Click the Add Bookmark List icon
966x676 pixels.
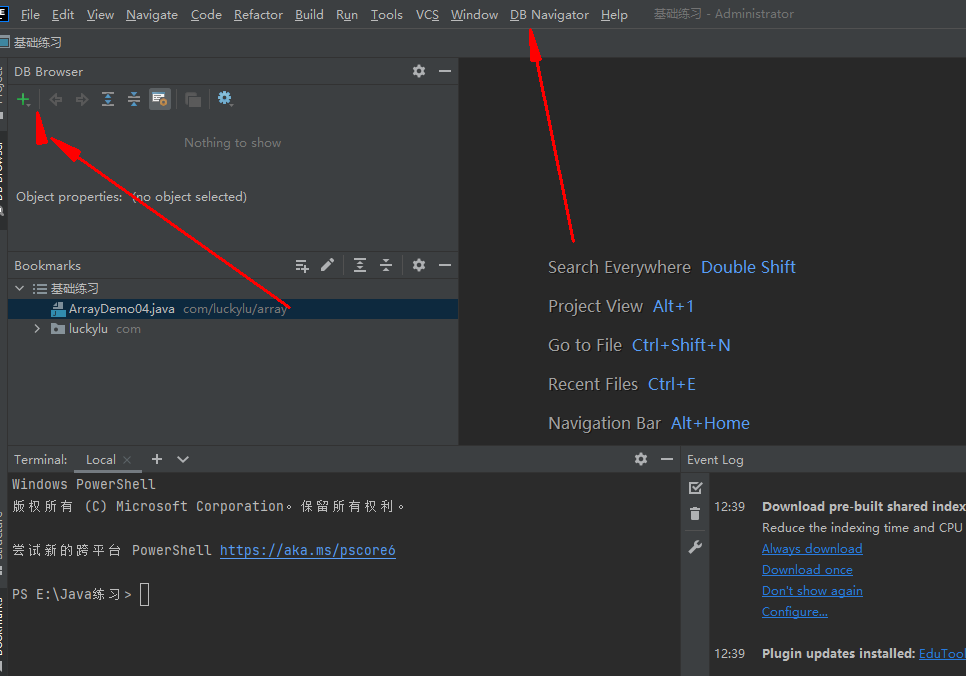302,265
